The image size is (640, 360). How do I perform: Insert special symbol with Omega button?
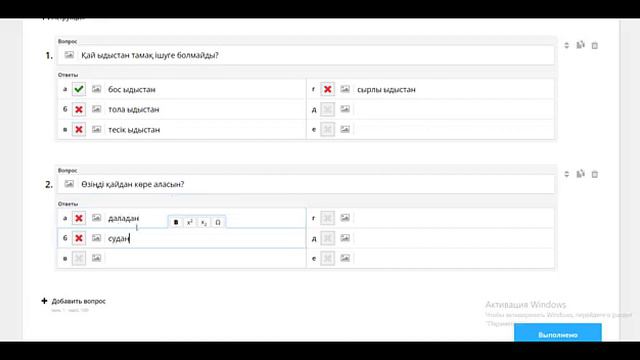pos(218,222)
